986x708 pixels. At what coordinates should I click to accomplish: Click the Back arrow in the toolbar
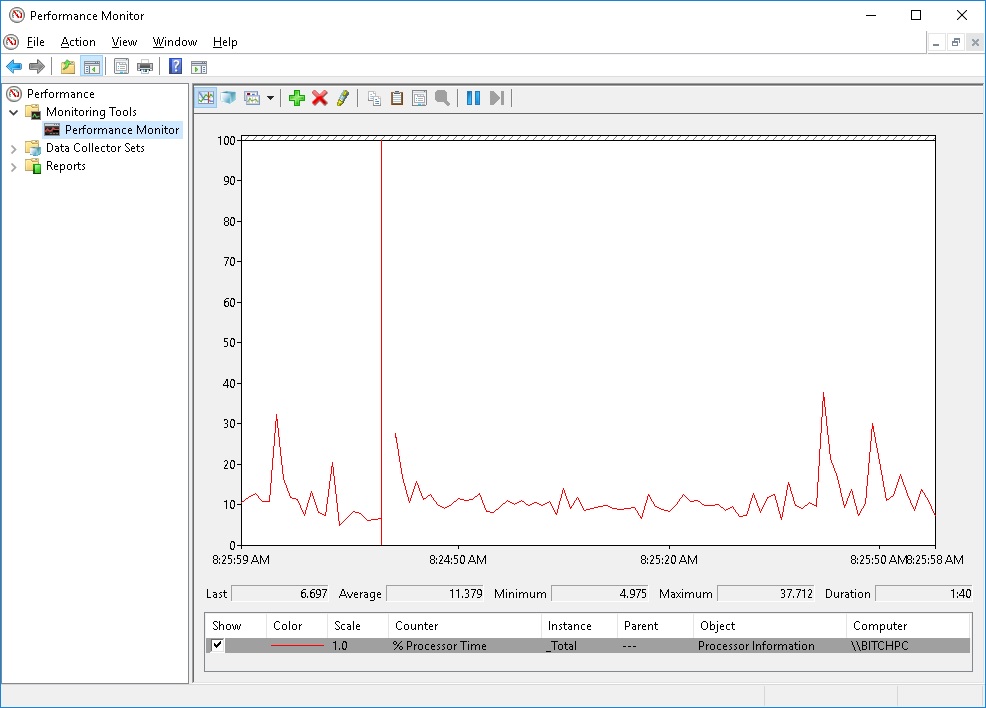click(x=14, y=66)
